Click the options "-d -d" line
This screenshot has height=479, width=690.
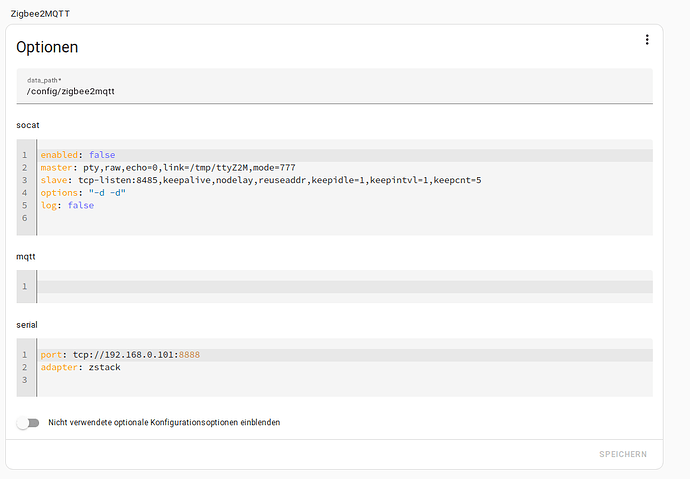pos(83,193)
